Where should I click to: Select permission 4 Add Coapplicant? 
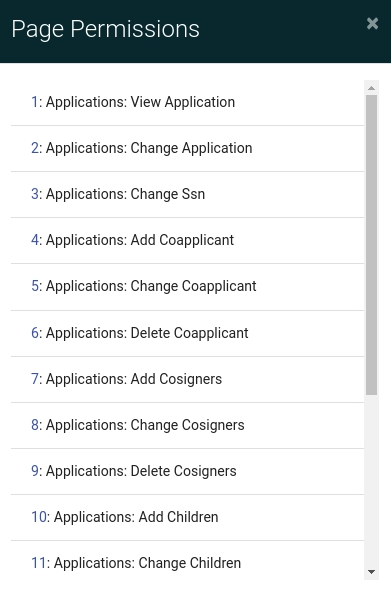click(187, 240)
